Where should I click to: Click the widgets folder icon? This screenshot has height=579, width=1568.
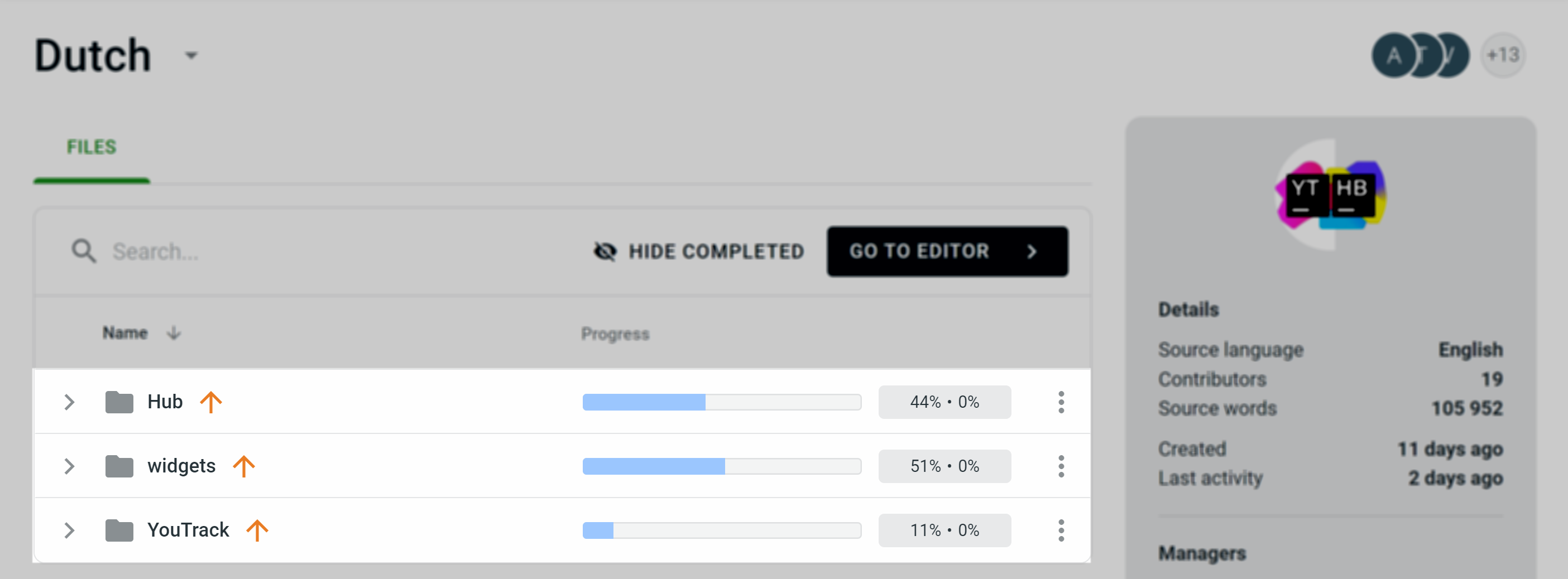119,466
